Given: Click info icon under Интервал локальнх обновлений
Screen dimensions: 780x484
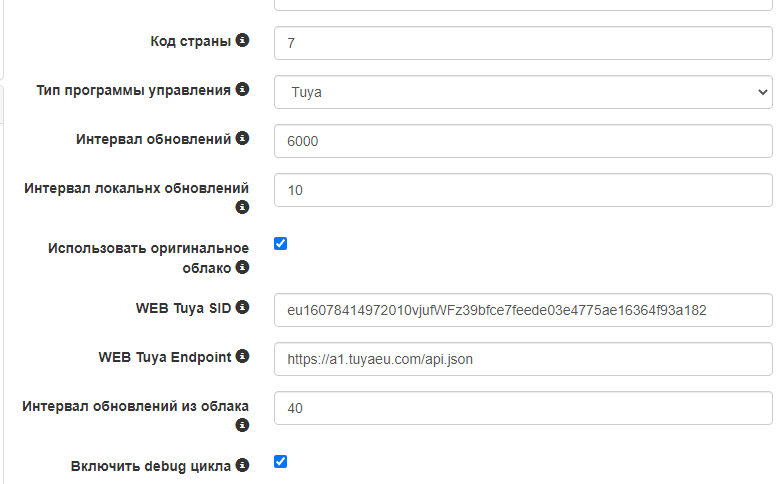Looking at the screenshot, I should coord(242,208).
